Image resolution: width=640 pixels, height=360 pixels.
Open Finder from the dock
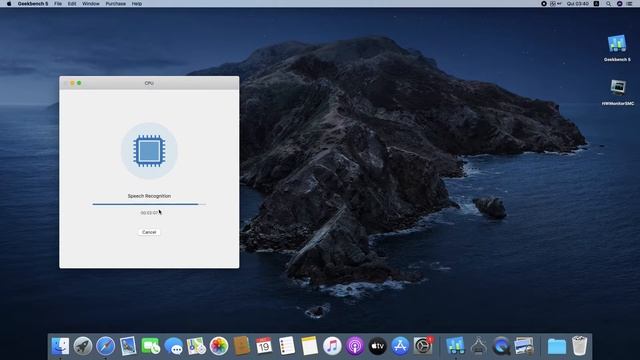click(60, 346)
